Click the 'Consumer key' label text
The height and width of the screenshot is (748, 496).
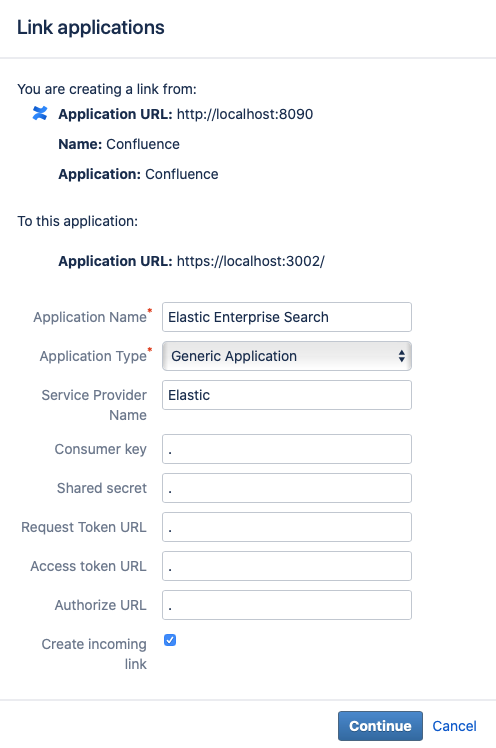tap(101, 449)
